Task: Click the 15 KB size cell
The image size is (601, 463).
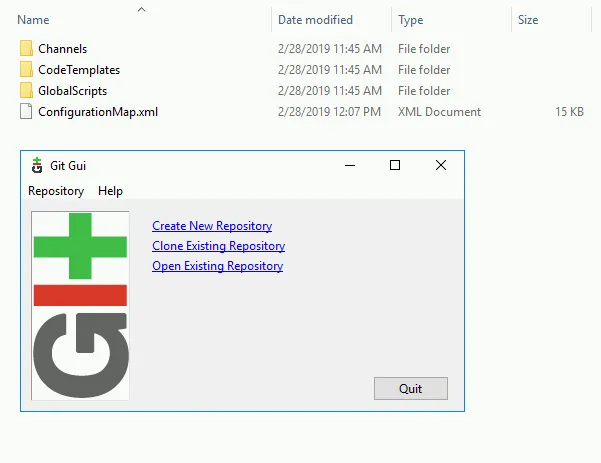Action: (569, 112)
